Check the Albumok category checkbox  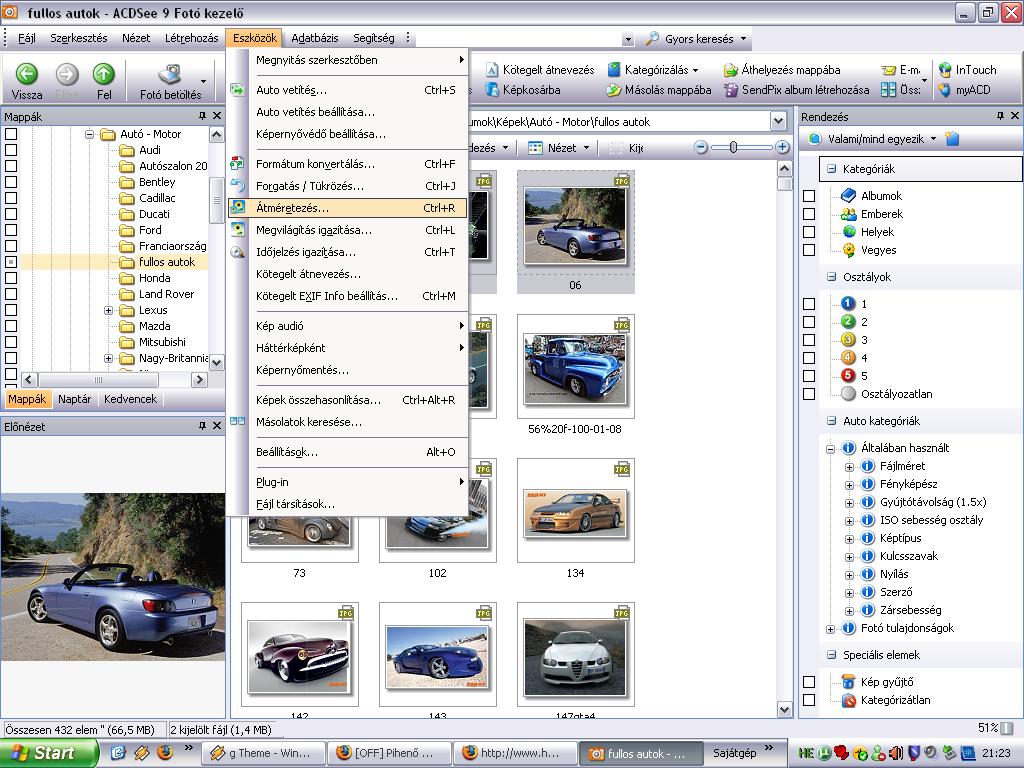(809, 196)
